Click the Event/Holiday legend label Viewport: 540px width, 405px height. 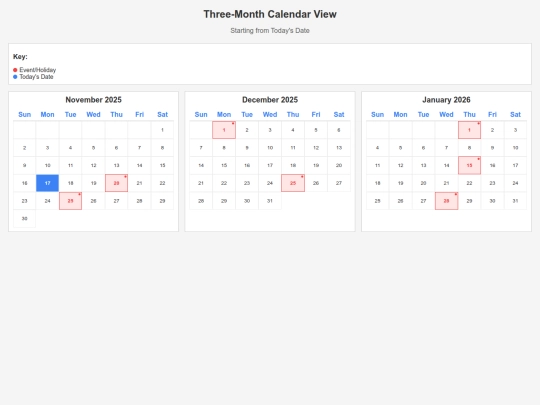[38, 70]
